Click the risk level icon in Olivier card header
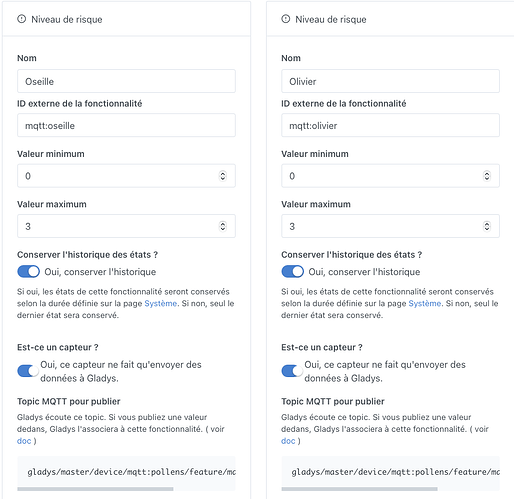The image size is (514, 499). tap(286, 19)
